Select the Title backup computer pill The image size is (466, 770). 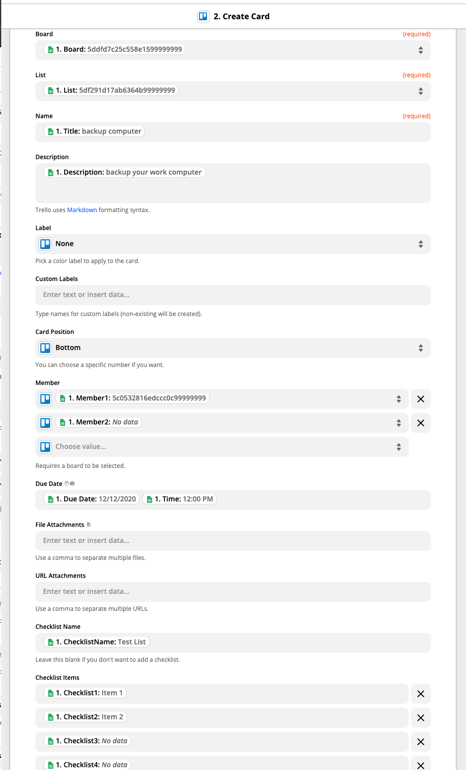point(94,131)
